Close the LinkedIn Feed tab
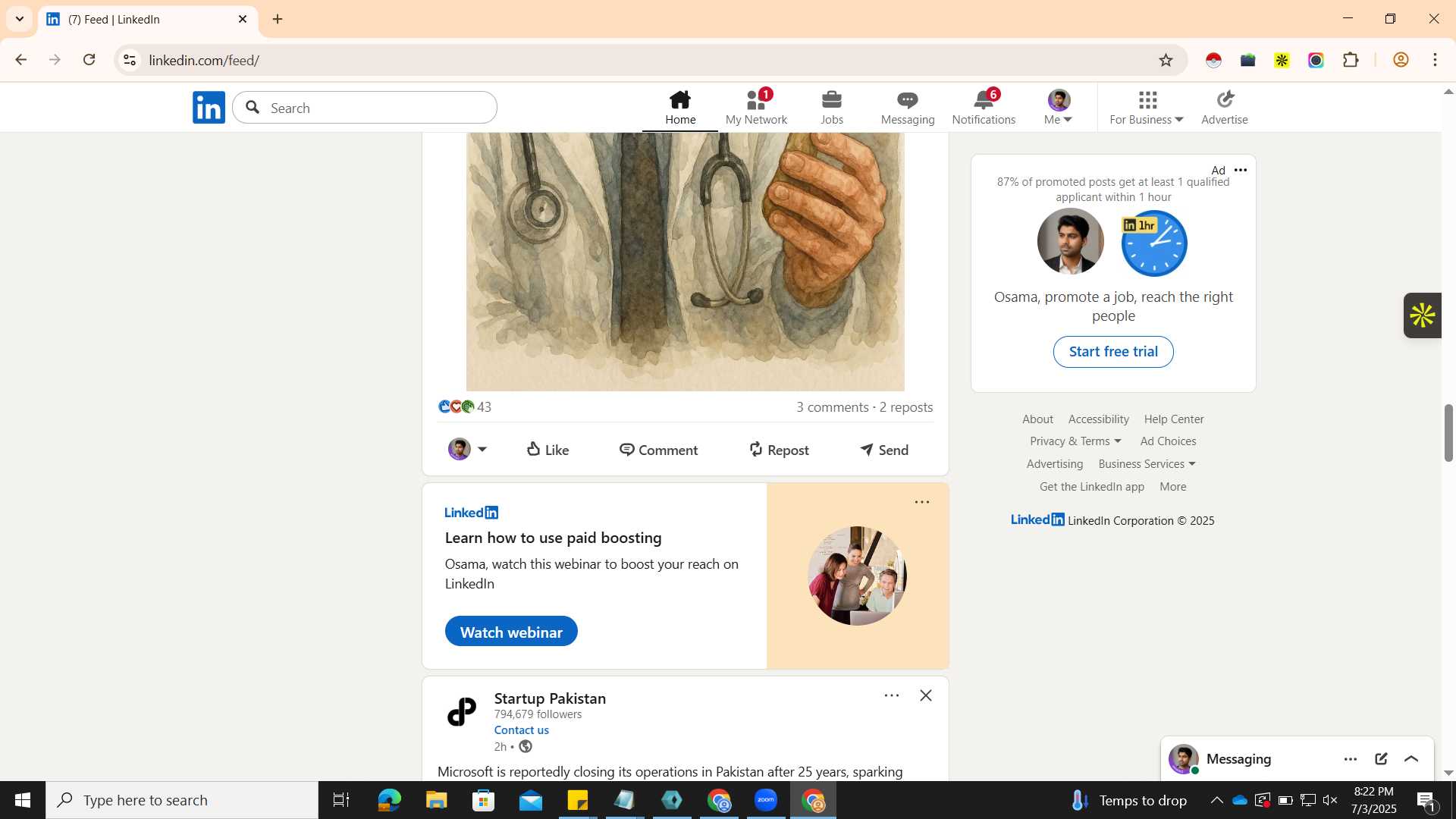This screenshot has height=819, width=1456. click(243, 19)
